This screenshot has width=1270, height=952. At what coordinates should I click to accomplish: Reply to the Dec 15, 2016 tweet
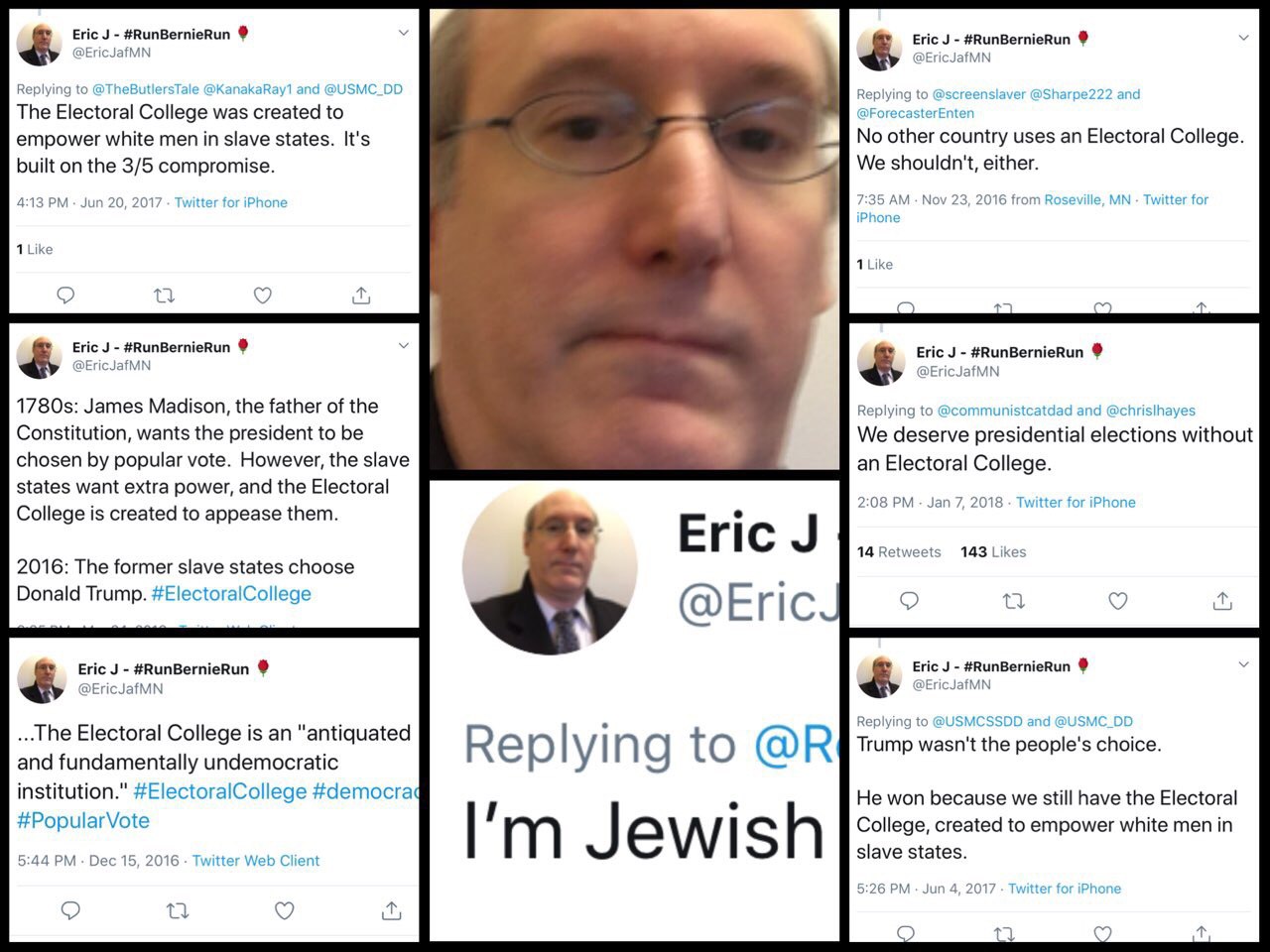pyautogui.click(x=70, y=909)
